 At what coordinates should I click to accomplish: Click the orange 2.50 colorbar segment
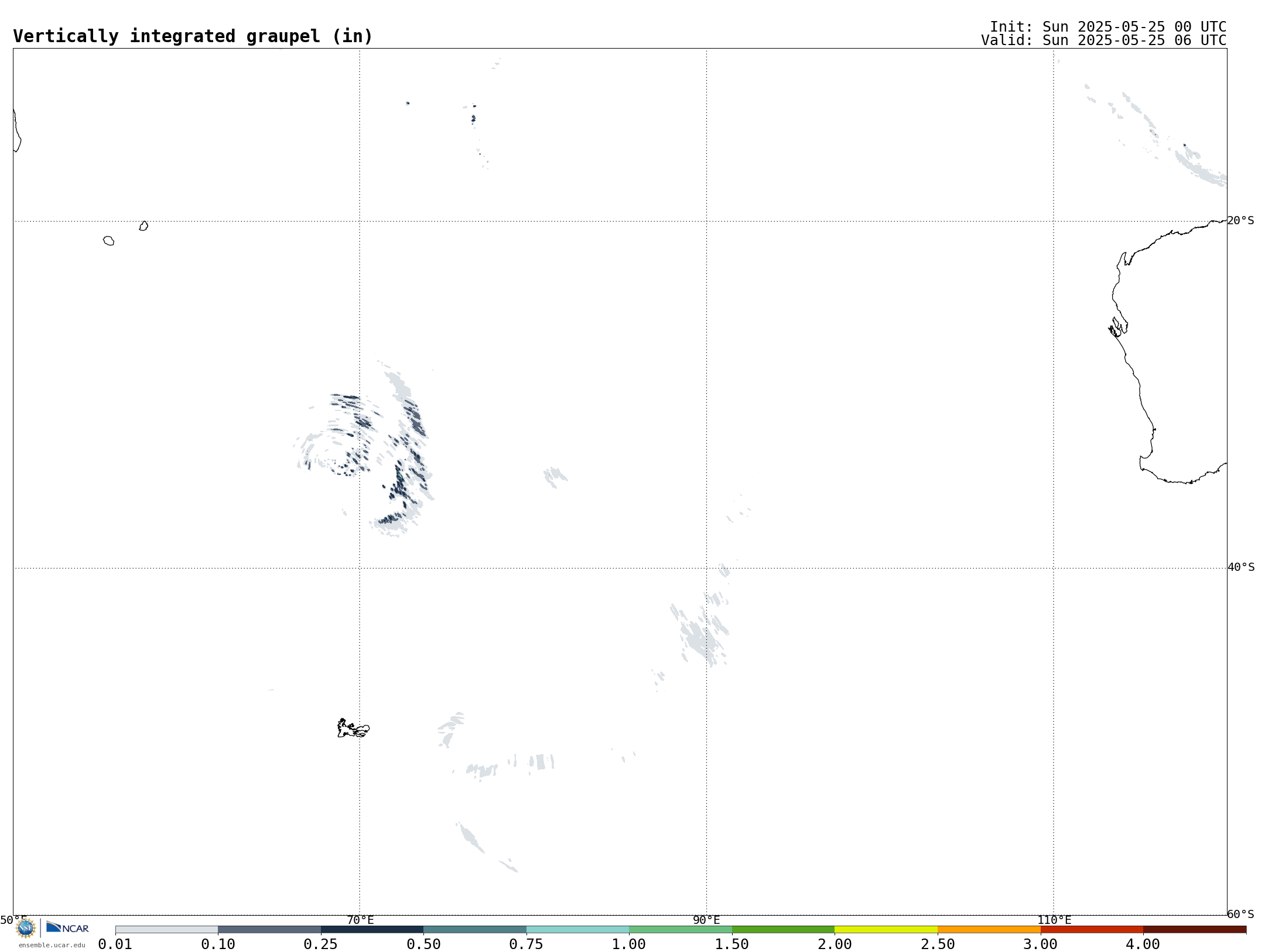click(x=989, y=930)
